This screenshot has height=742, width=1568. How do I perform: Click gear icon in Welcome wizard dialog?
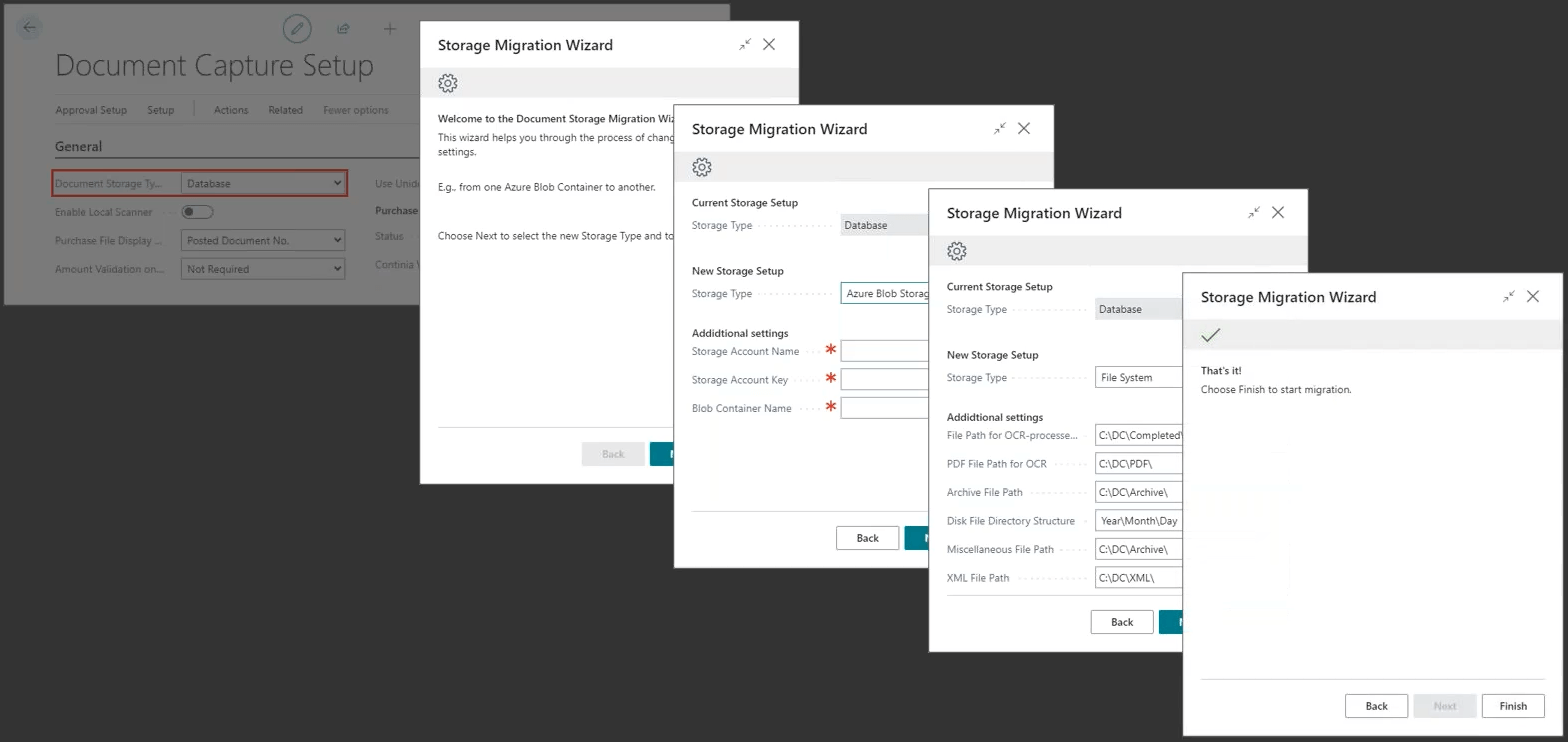pos(448,83)
